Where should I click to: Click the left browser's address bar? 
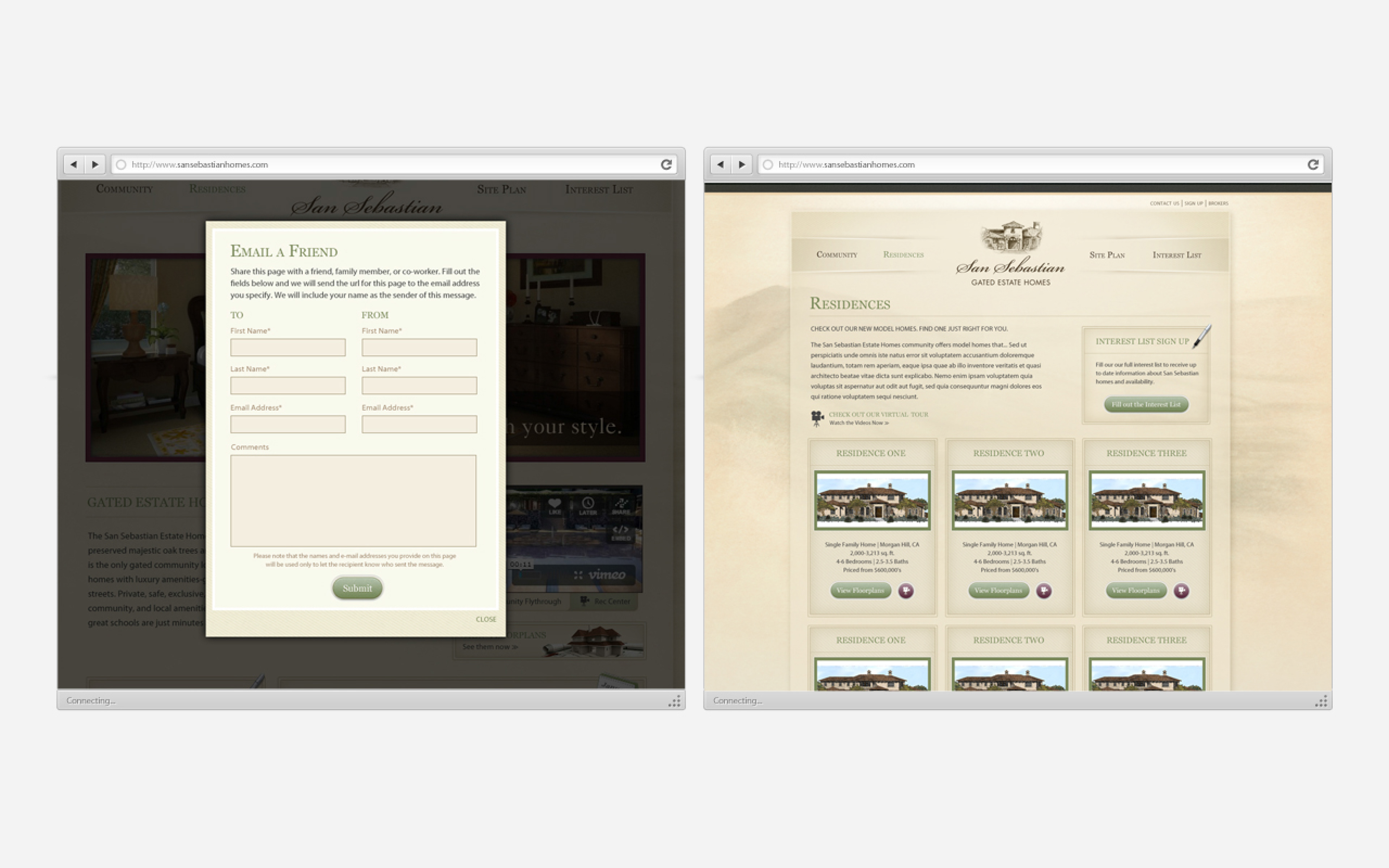point(394,165)
